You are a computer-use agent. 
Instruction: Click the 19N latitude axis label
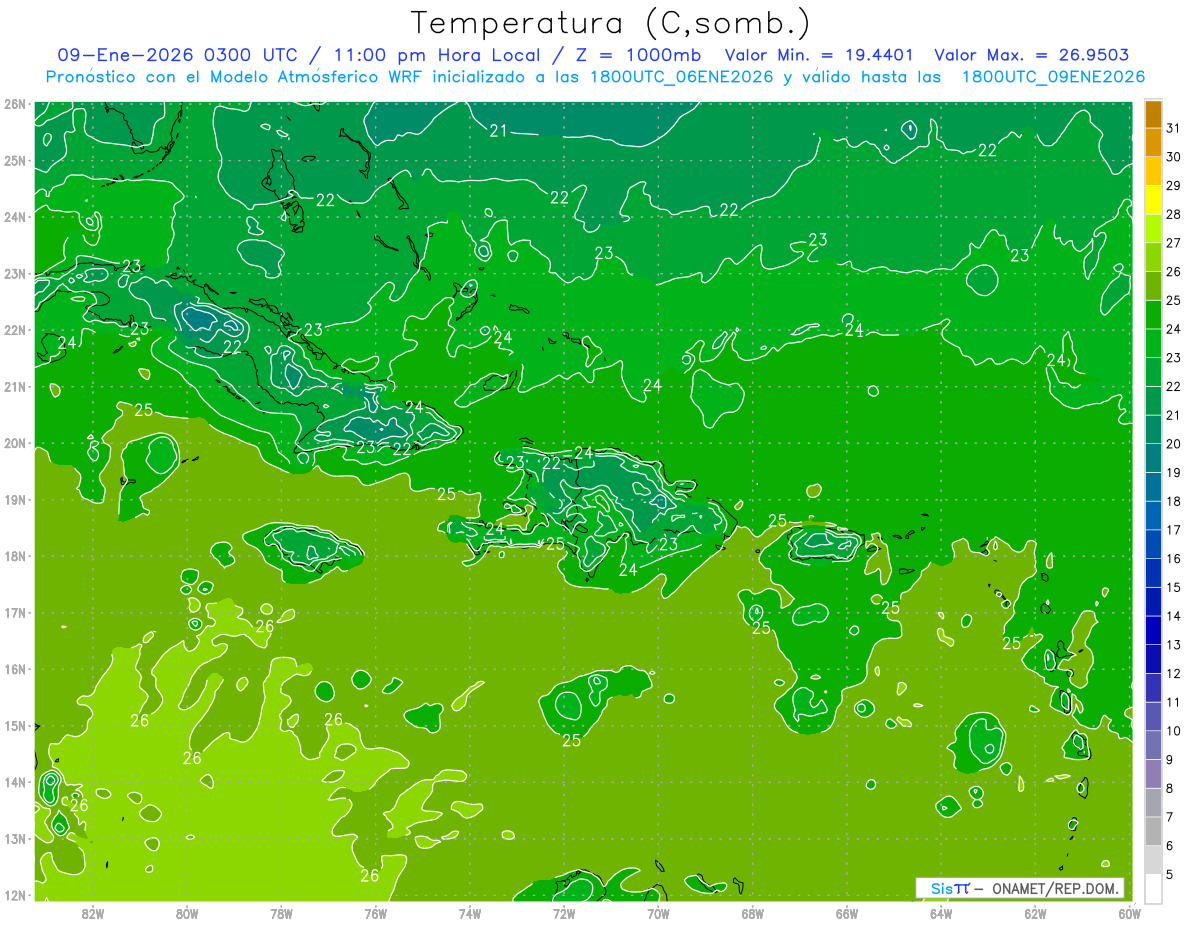pyautogui.click(x=14, y=500)
